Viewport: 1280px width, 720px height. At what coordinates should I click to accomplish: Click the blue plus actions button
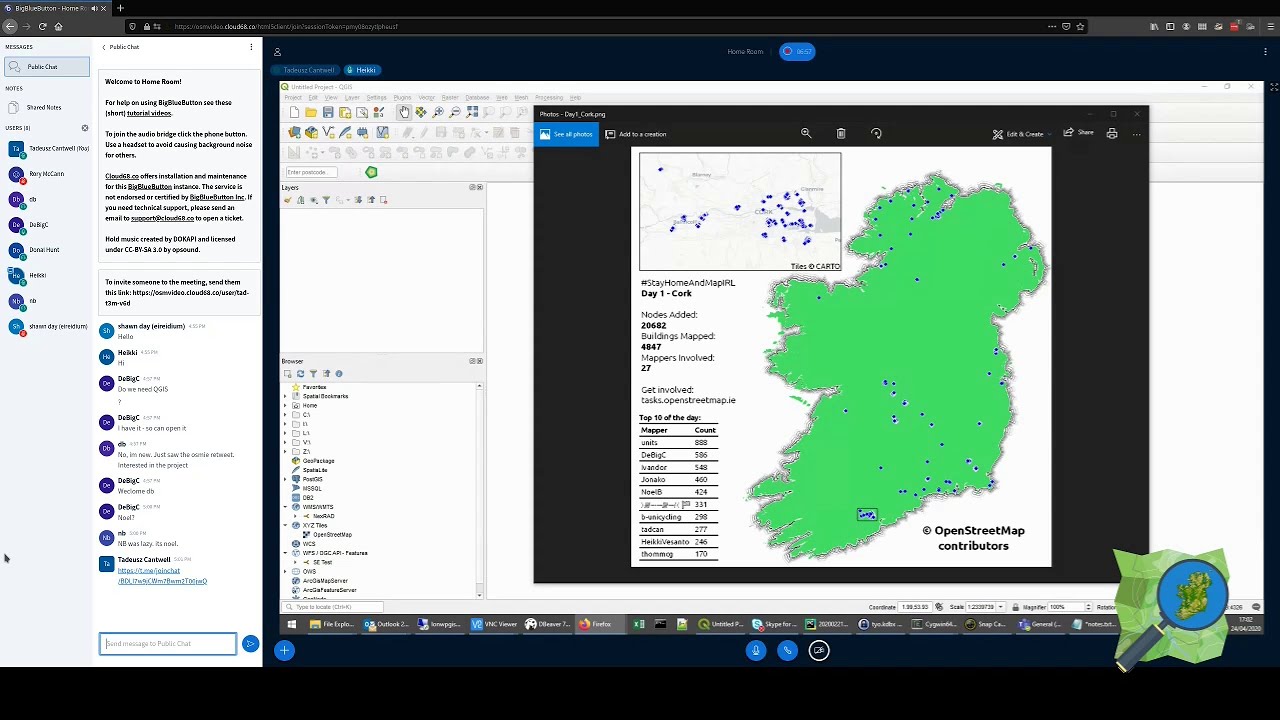284,651
